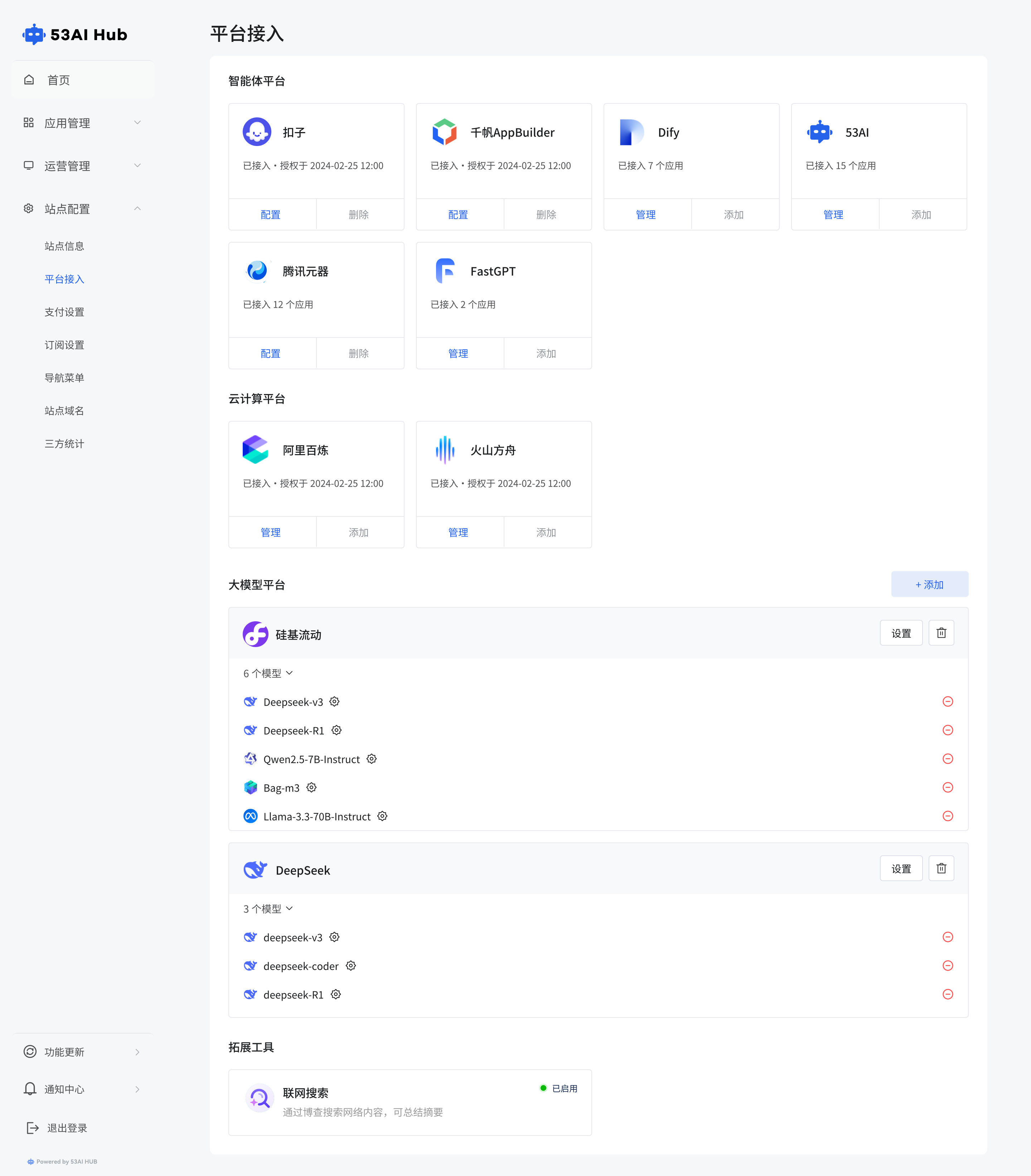
Task: Open 站点信息 submenu item
Action: pyautogui.click(x=64, y=246)
